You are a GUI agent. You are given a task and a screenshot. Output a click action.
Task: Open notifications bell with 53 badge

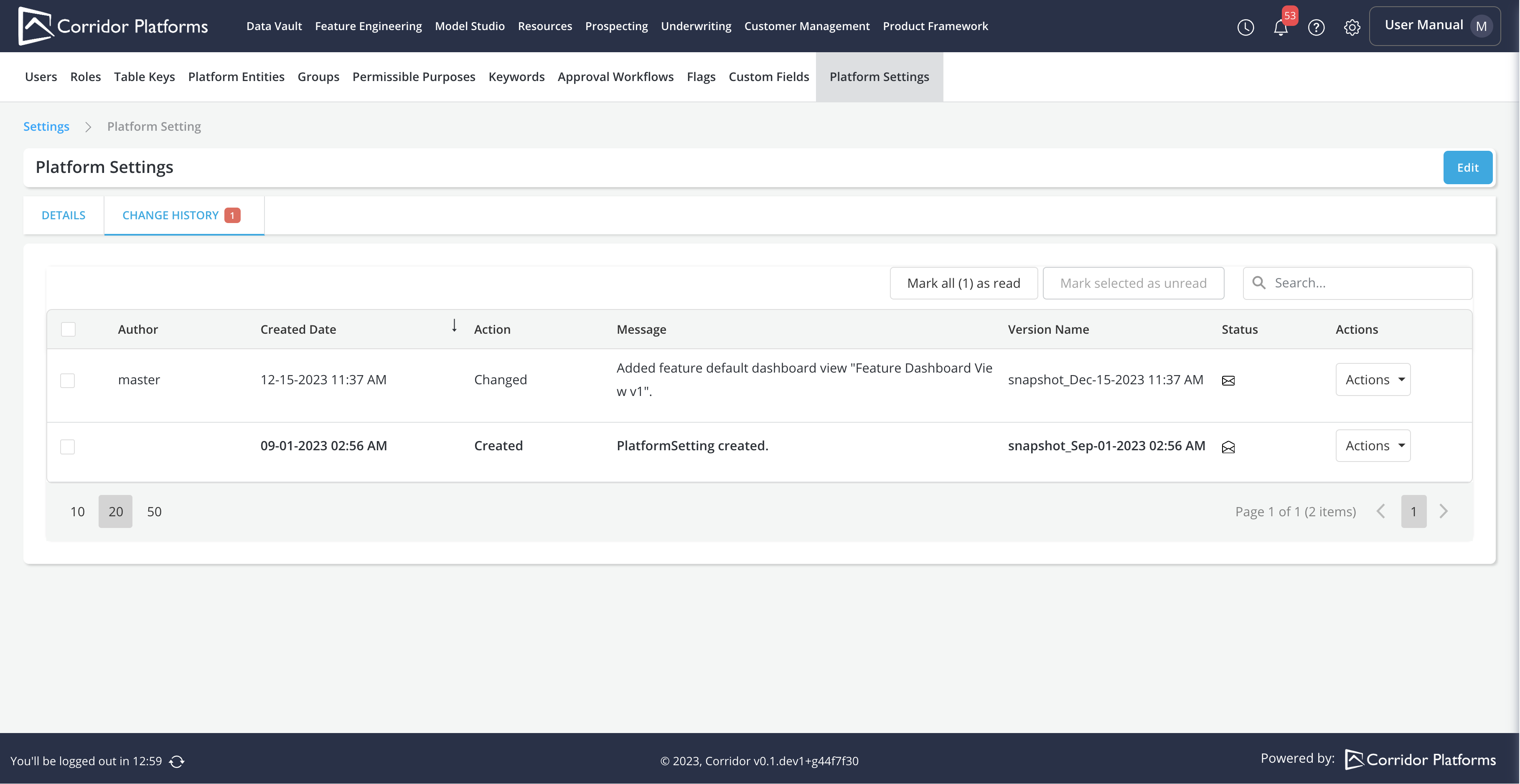pyautogui.click(x=1281, y=27)
